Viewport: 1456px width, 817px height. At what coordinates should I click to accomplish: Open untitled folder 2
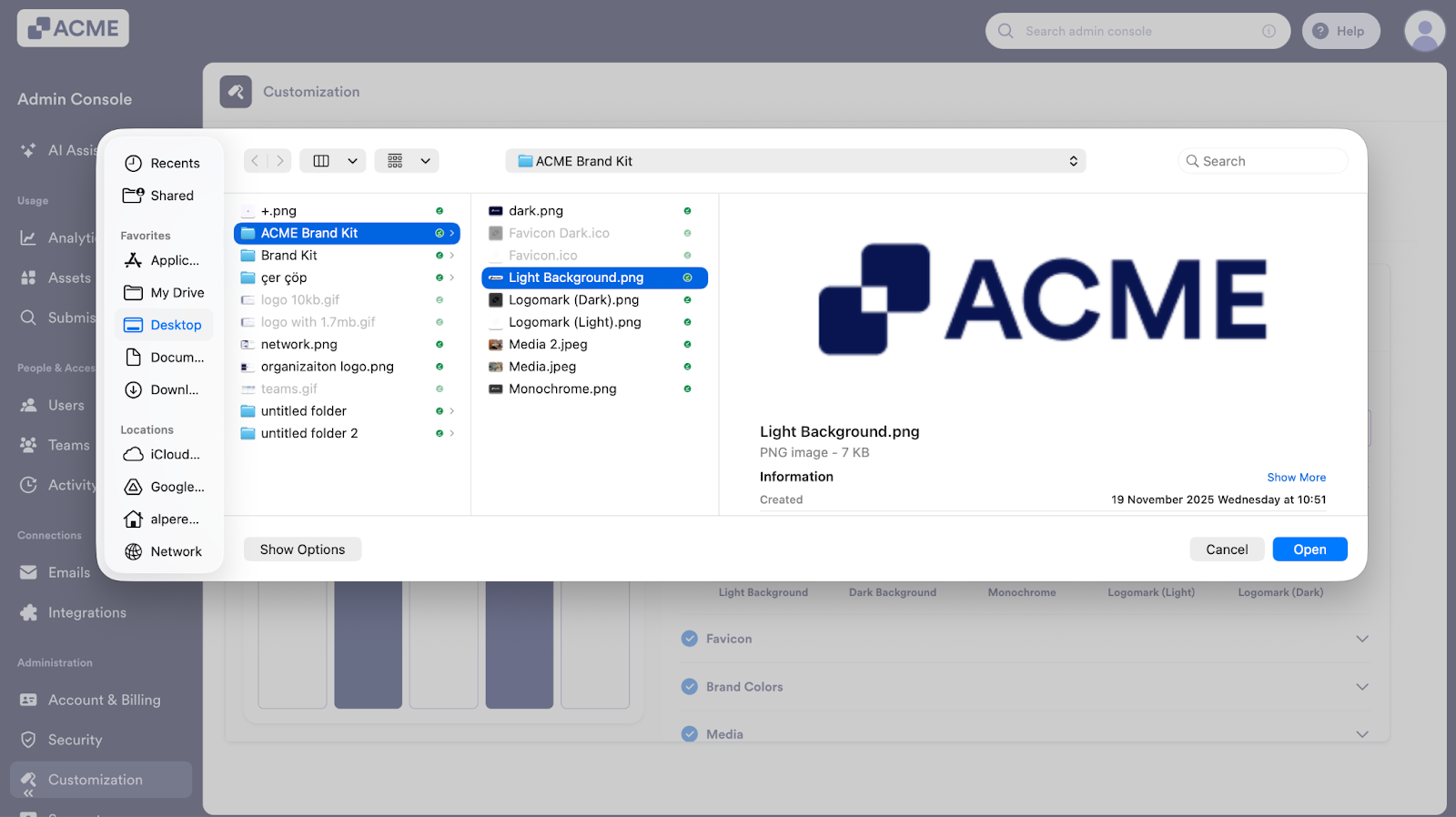(x=347, y=433)
